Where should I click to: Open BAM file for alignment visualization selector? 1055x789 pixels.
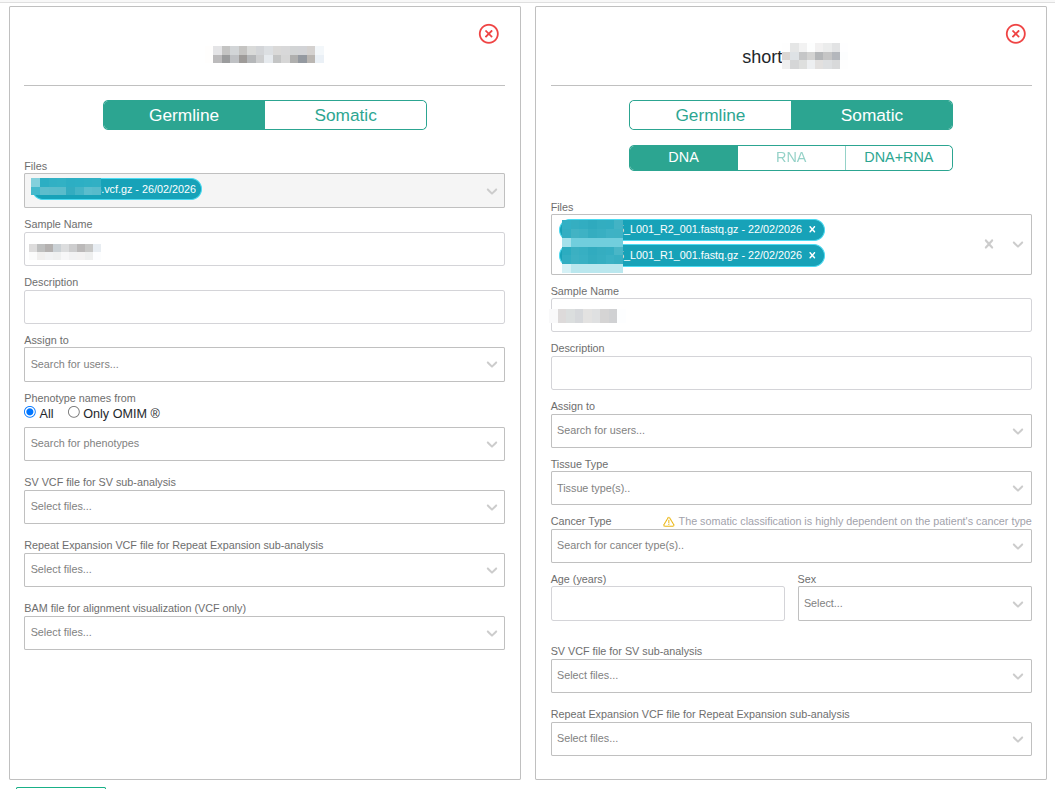tap(264, 633)
